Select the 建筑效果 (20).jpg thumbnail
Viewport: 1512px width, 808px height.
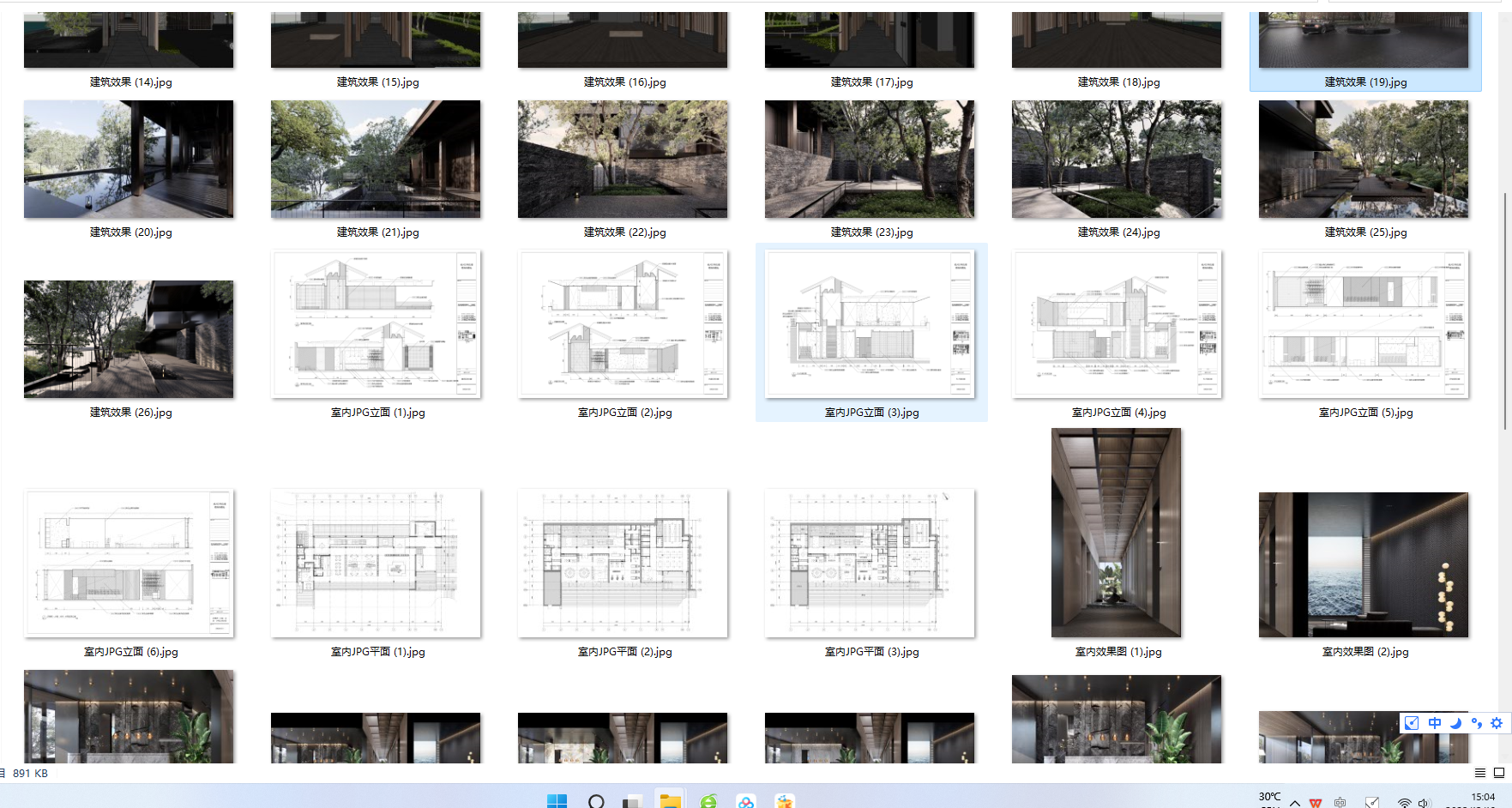(x=129, y=159)
